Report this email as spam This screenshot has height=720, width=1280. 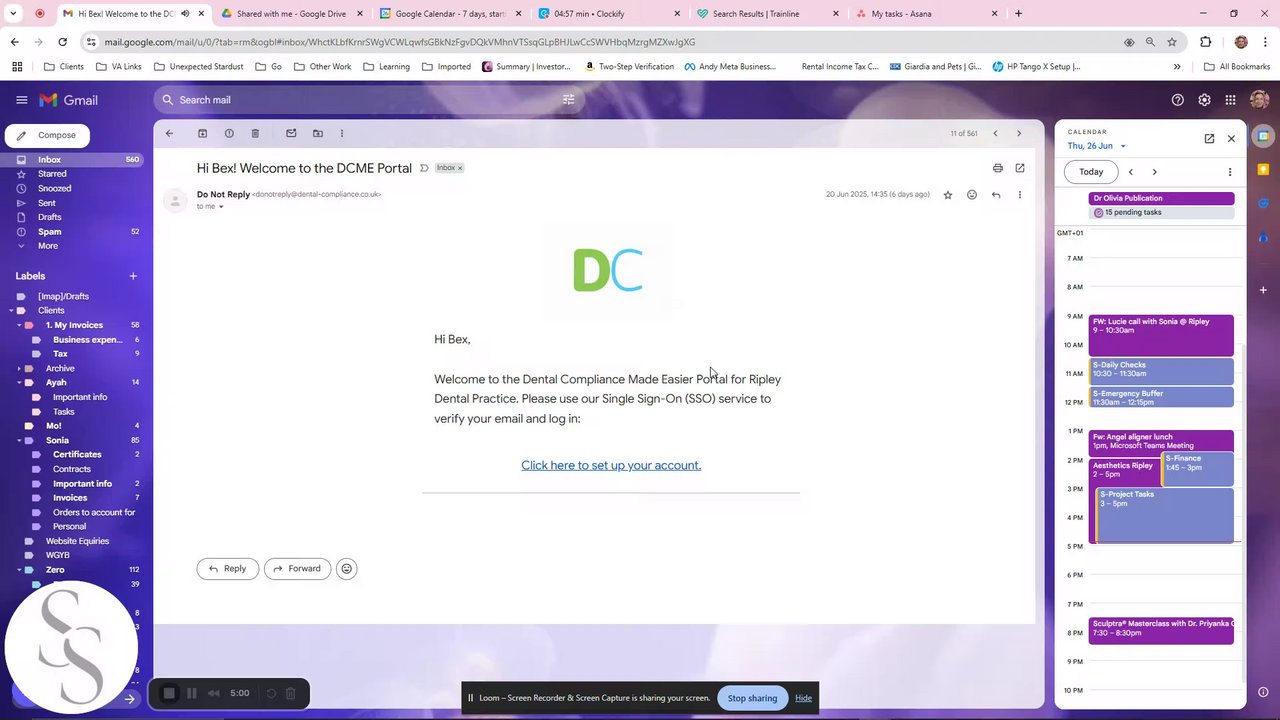[229, 133]
